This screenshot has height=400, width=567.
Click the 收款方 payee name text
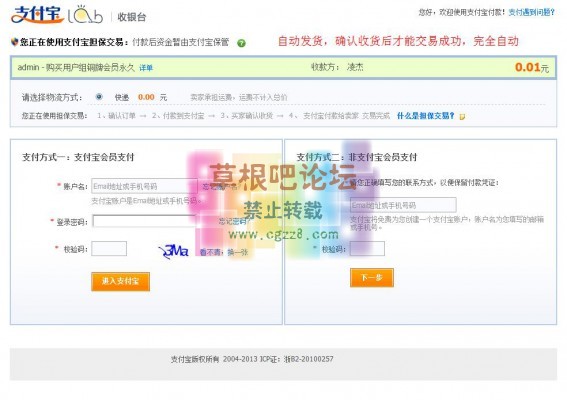(355, 67)
